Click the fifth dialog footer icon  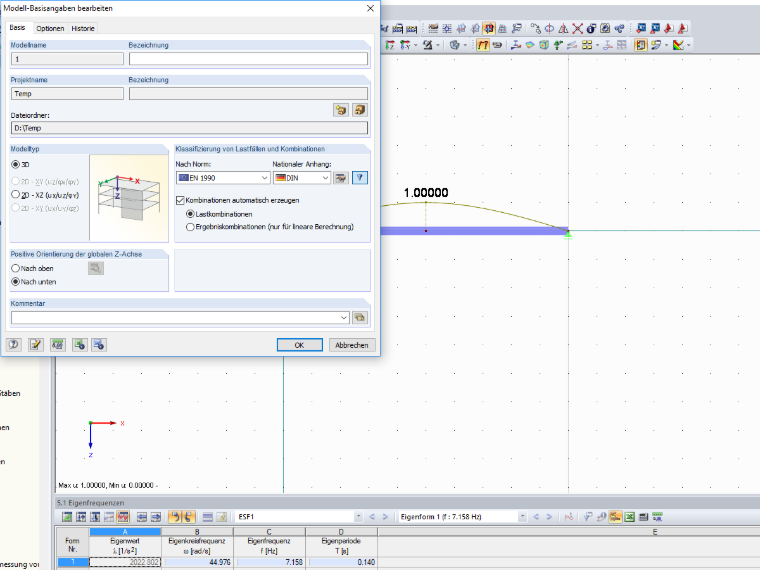point(99,345)
